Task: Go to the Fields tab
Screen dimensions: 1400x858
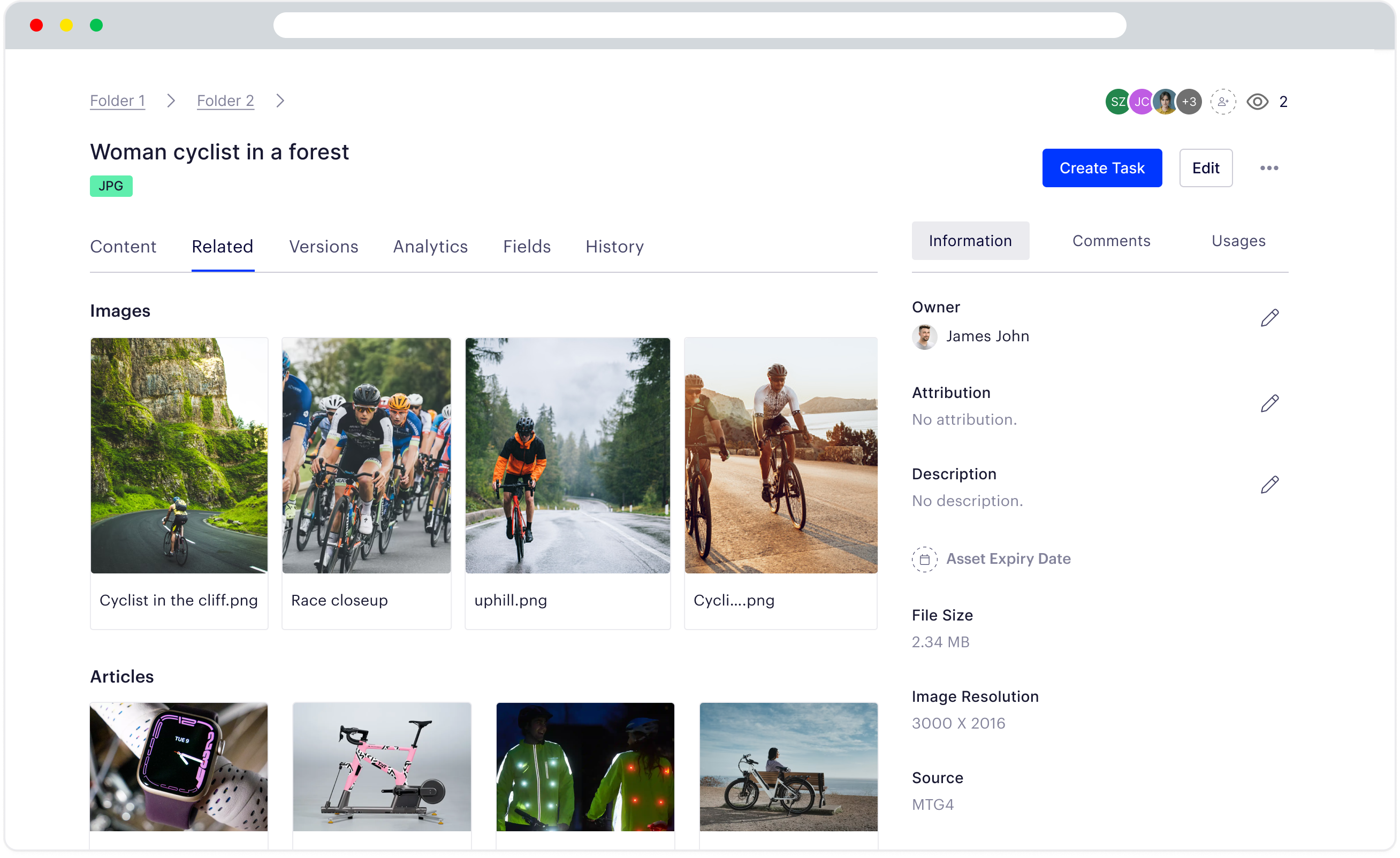Action: (x=527, y=247)
